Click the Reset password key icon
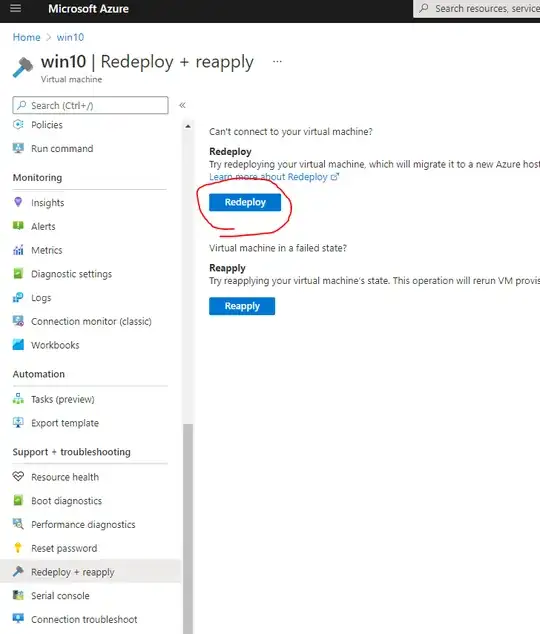Screen dimensions: 540x634 pyautogui.click(x=18, y=548)
